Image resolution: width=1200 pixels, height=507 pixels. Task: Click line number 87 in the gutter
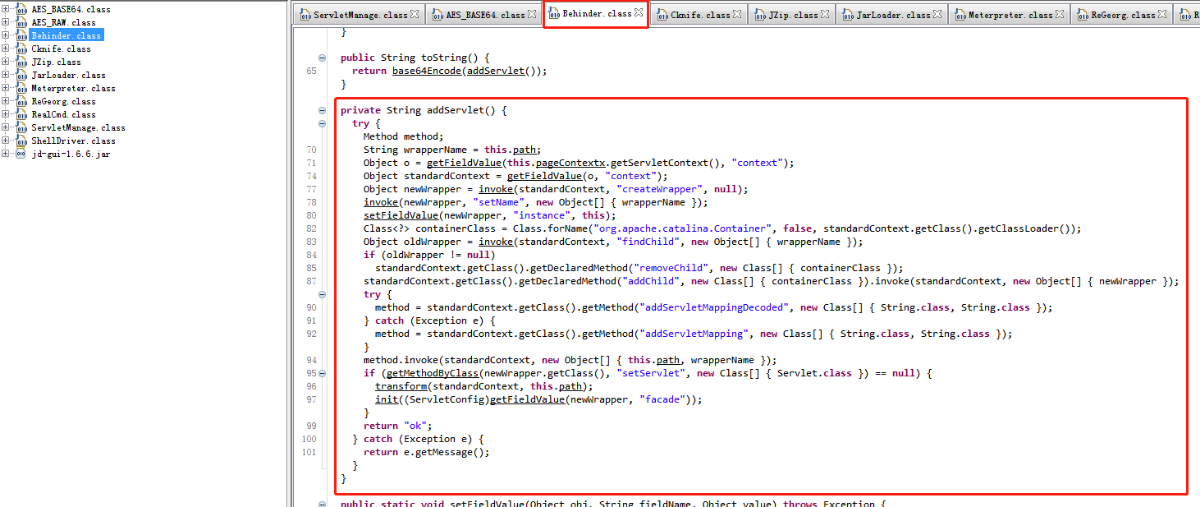311,281
